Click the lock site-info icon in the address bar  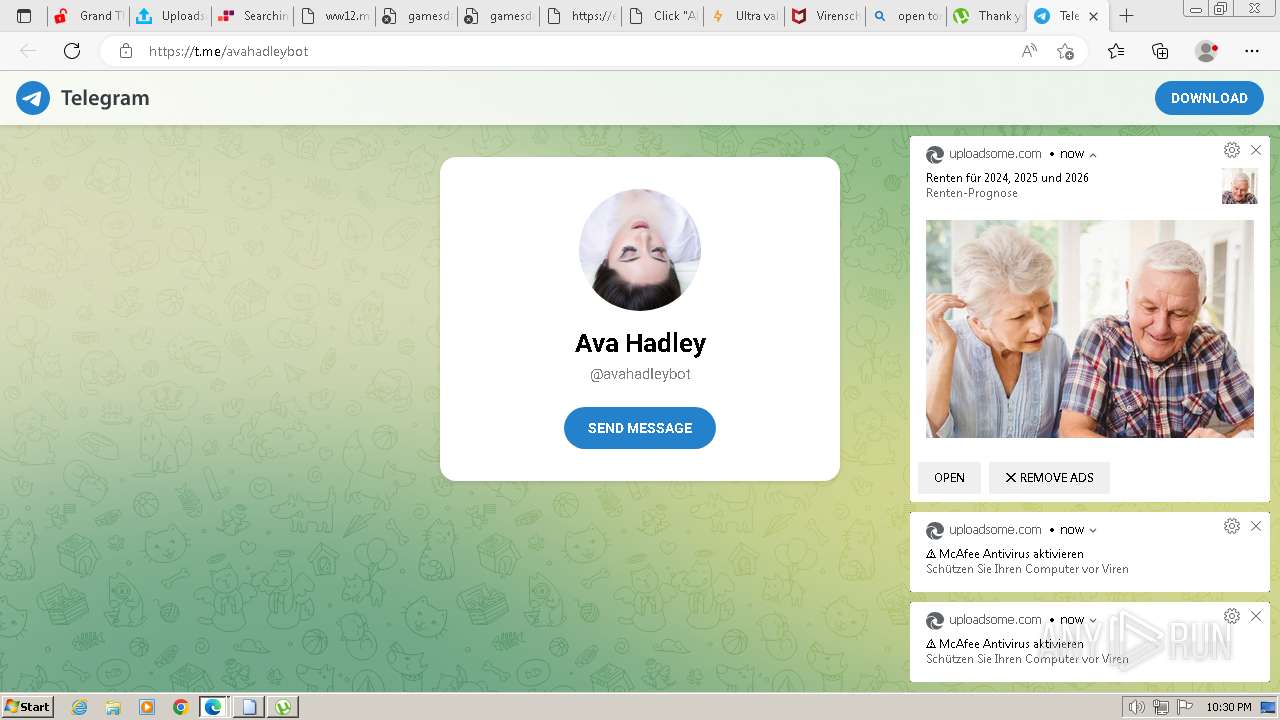tap(125, 51)
